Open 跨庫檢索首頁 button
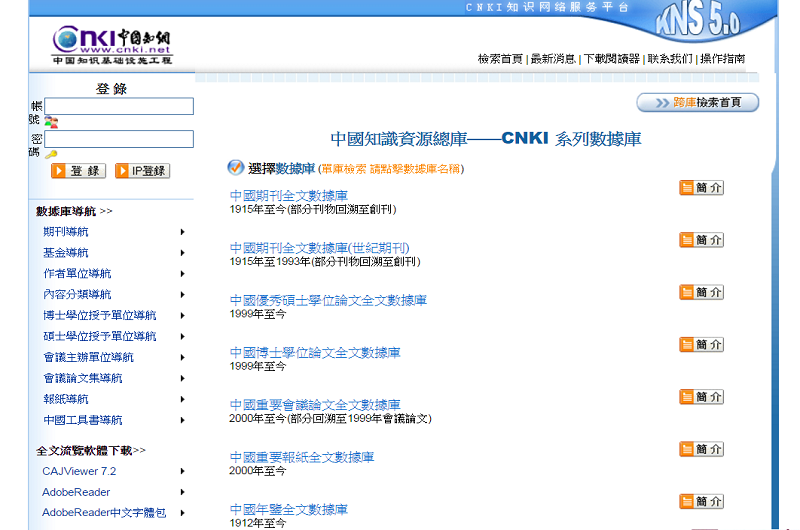 (x=697, y=103)
